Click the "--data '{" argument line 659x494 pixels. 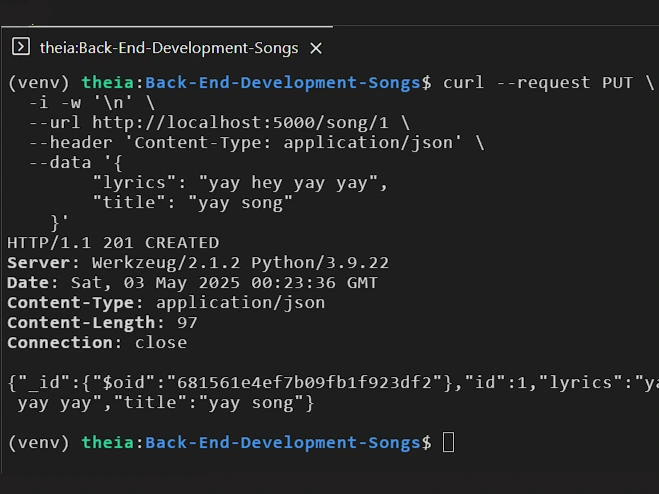pyautogui.click(x=76, y=163)
